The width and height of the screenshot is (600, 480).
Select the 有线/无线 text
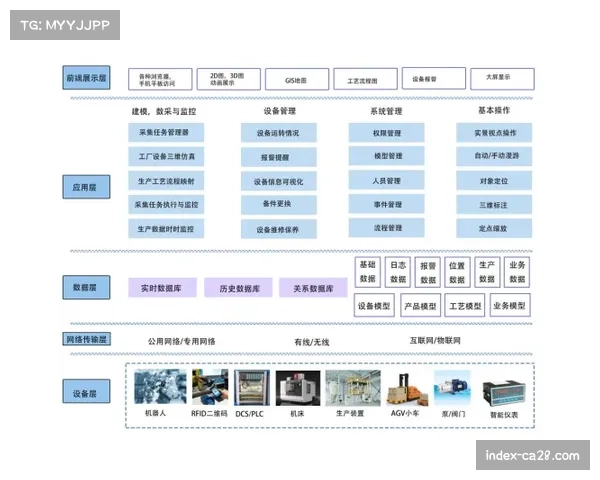click(312, 342)
